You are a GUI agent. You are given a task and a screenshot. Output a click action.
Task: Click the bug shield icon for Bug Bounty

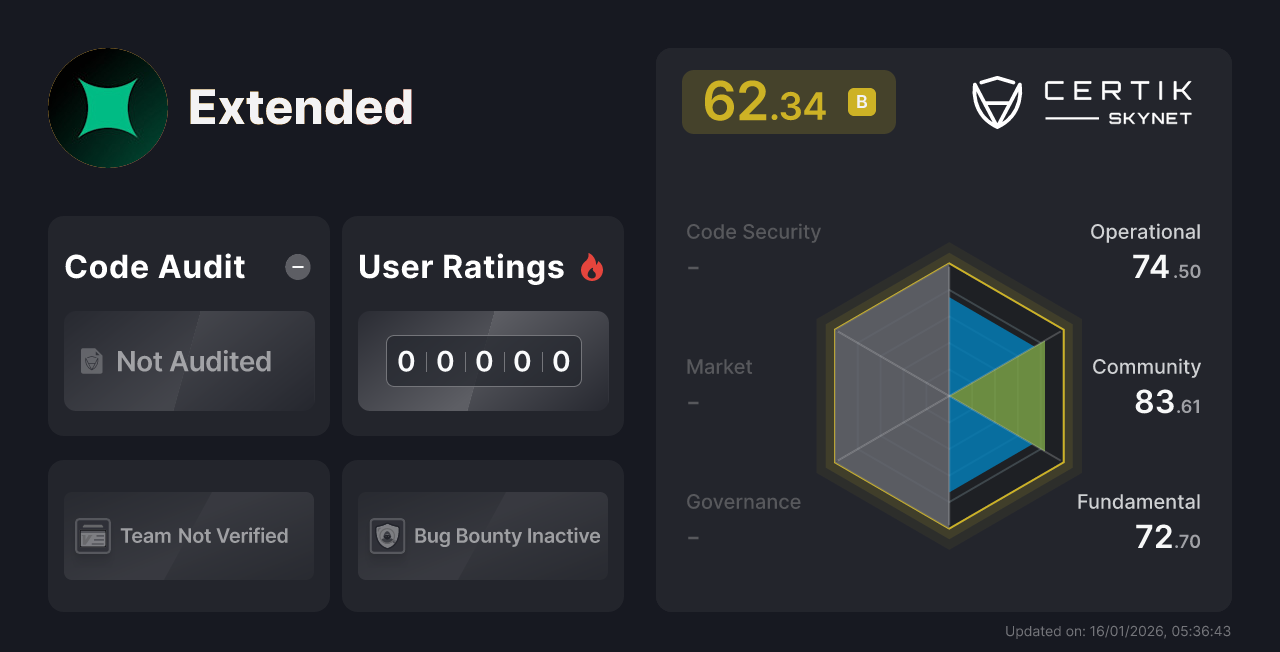[x=388, y=536]
